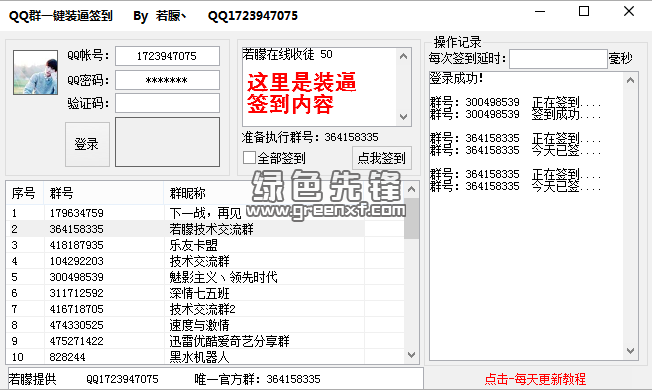
Task: Click the 准备执行群号 364158335 label
Action: point(310,137)
